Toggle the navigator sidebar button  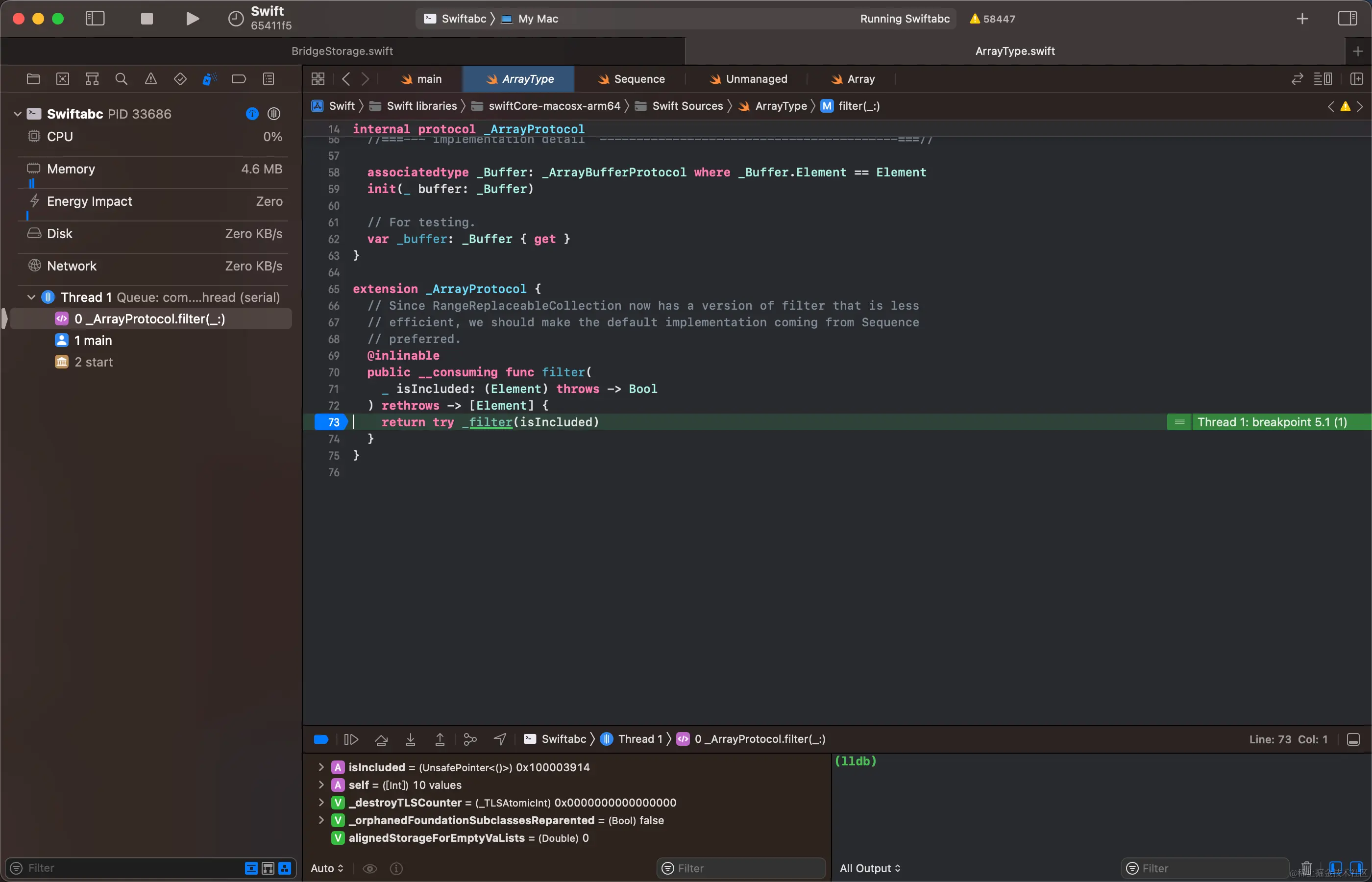pyautogui.click(x=95, y=18)
